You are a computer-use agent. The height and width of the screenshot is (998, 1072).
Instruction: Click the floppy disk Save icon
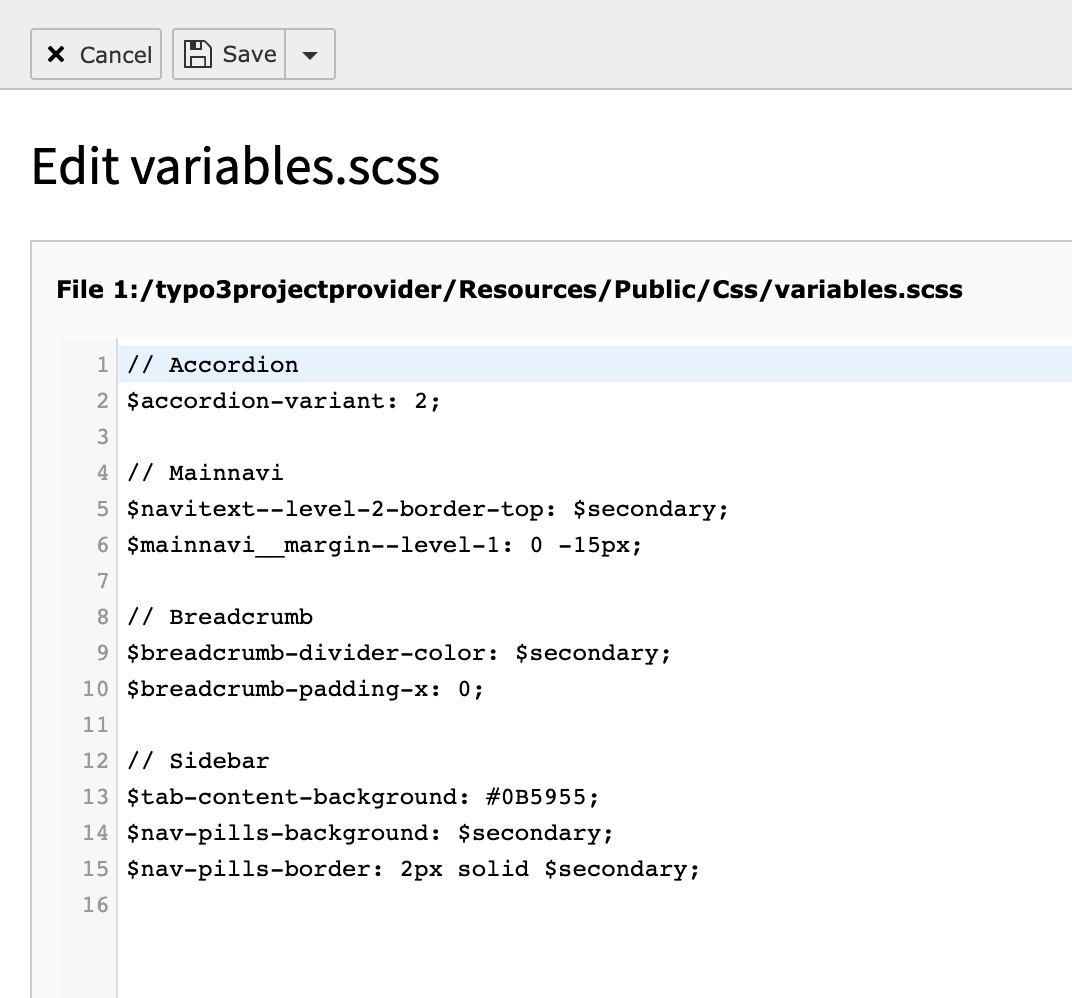198,54
